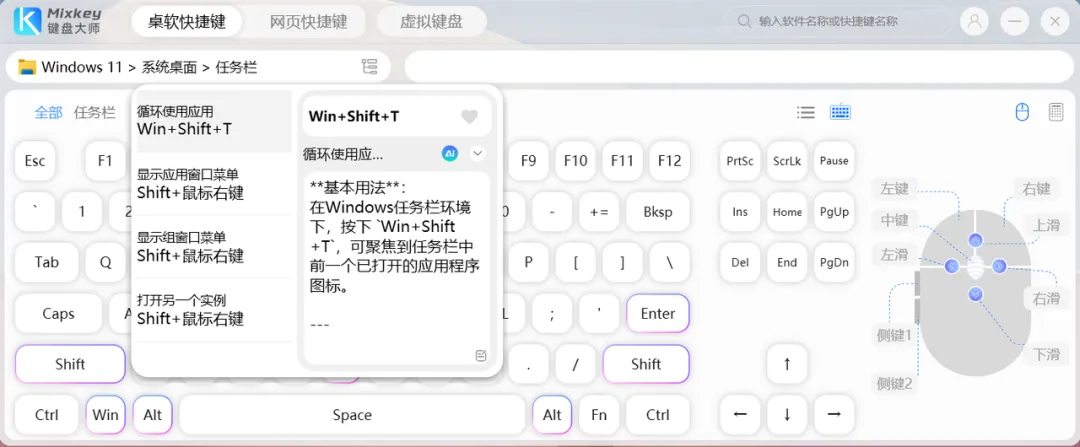Image resolution: width=1080 pixels, height=447 pixels.
Task: Click the PrtSc key
Action: click(x=740, y=160)
